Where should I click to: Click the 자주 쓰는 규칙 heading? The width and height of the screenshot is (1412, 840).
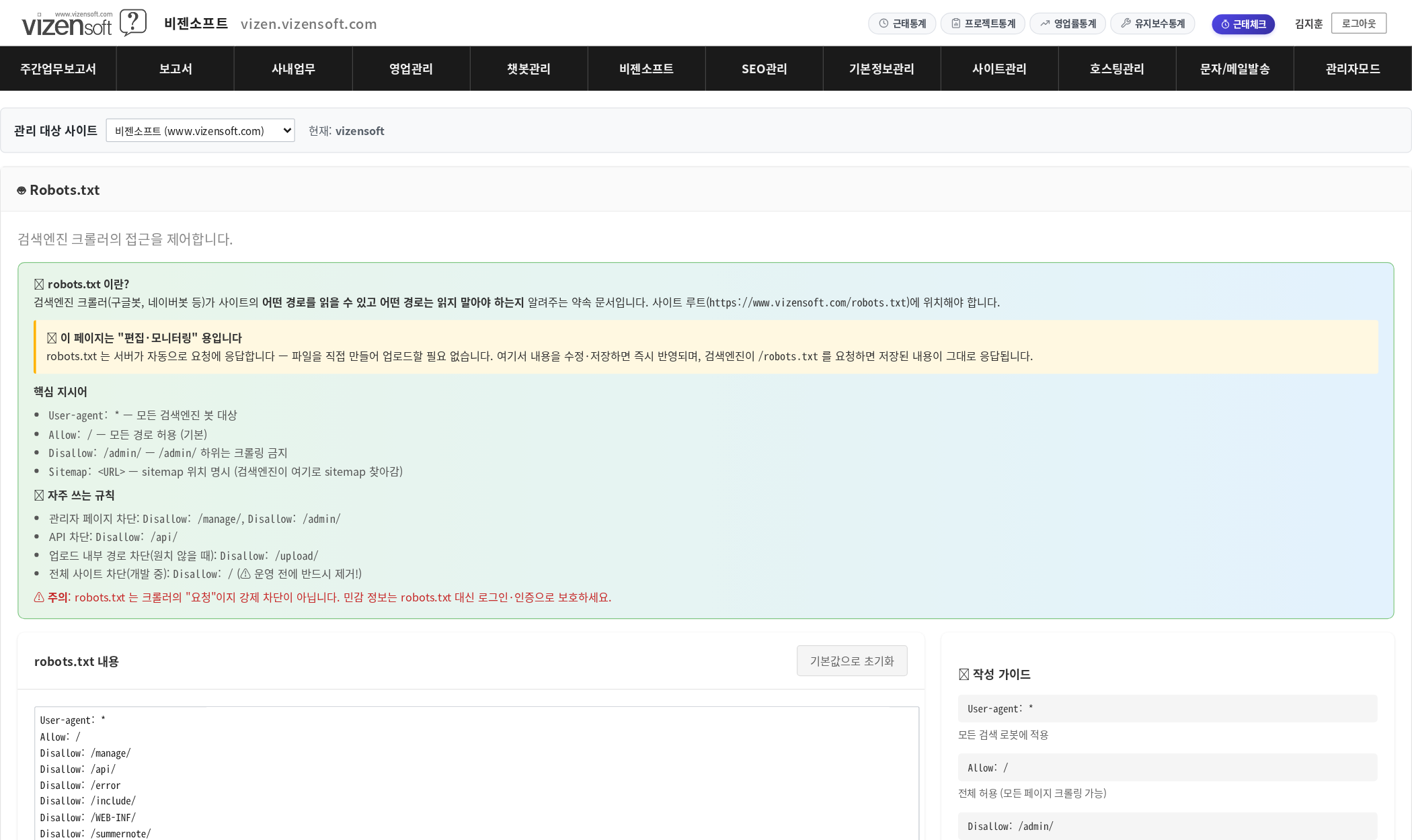pyautogui.click(x=74, y=495)
